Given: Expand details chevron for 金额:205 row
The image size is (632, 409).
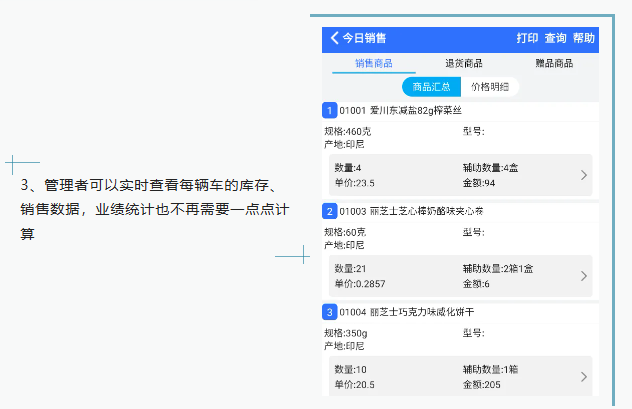Looking at the screenshot, I should (584, 376).
